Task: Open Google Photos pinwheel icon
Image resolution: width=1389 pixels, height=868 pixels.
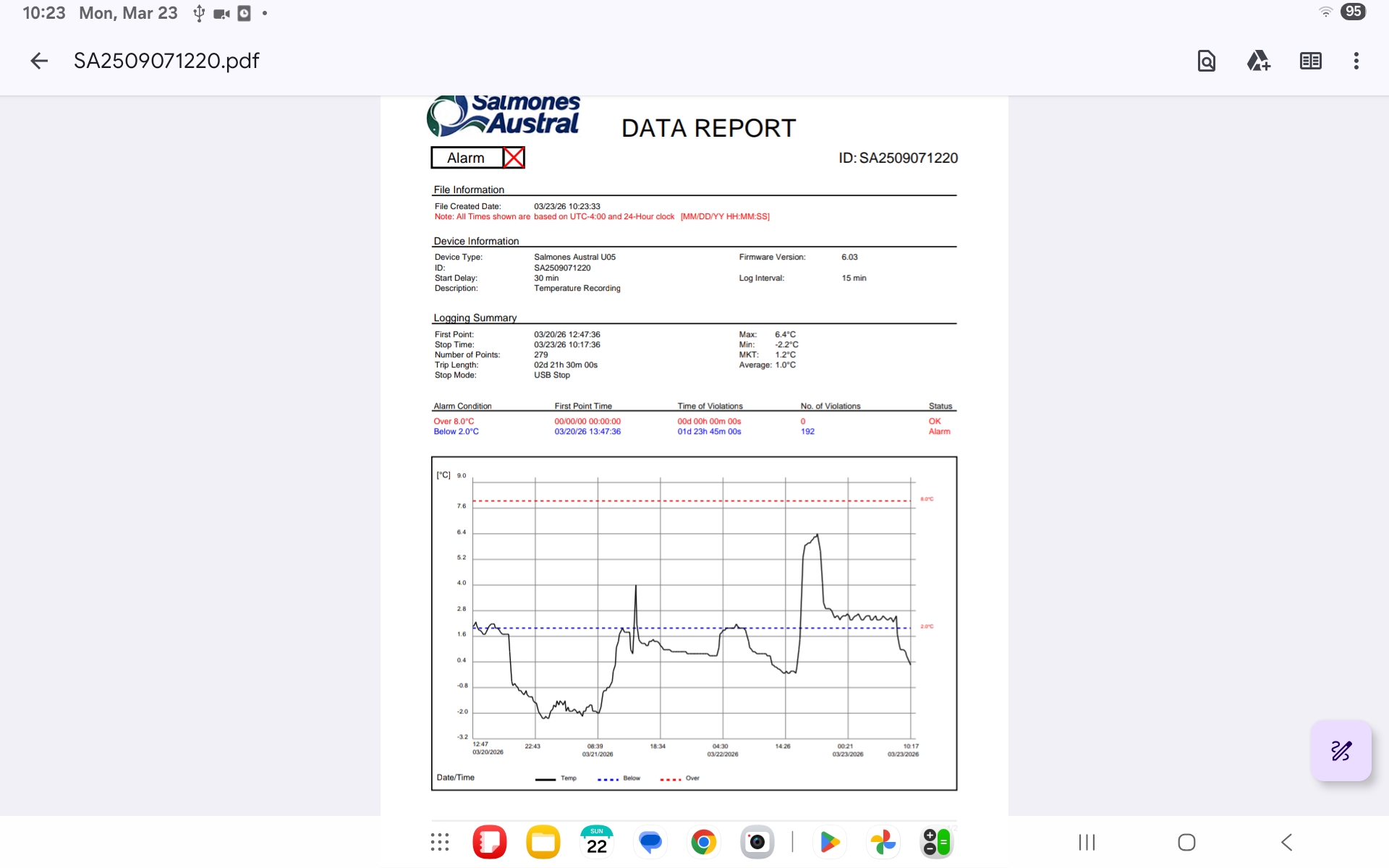Action: tap(883, 842)
